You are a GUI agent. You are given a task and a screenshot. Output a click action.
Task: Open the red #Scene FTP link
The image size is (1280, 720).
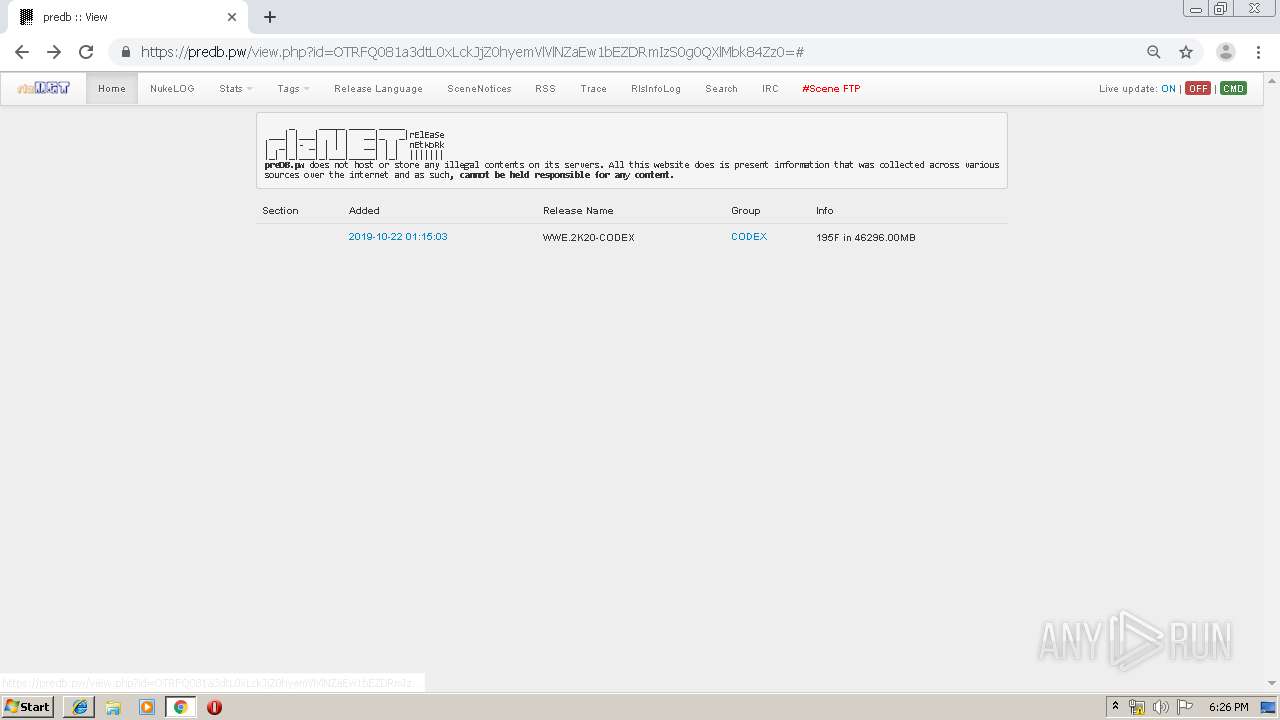831,89
